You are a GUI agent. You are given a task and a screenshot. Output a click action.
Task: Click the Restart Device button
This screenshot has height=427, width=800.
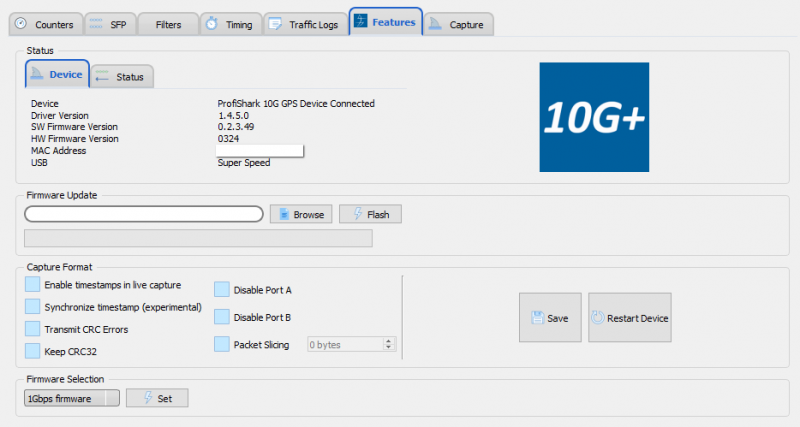point(629,318)
